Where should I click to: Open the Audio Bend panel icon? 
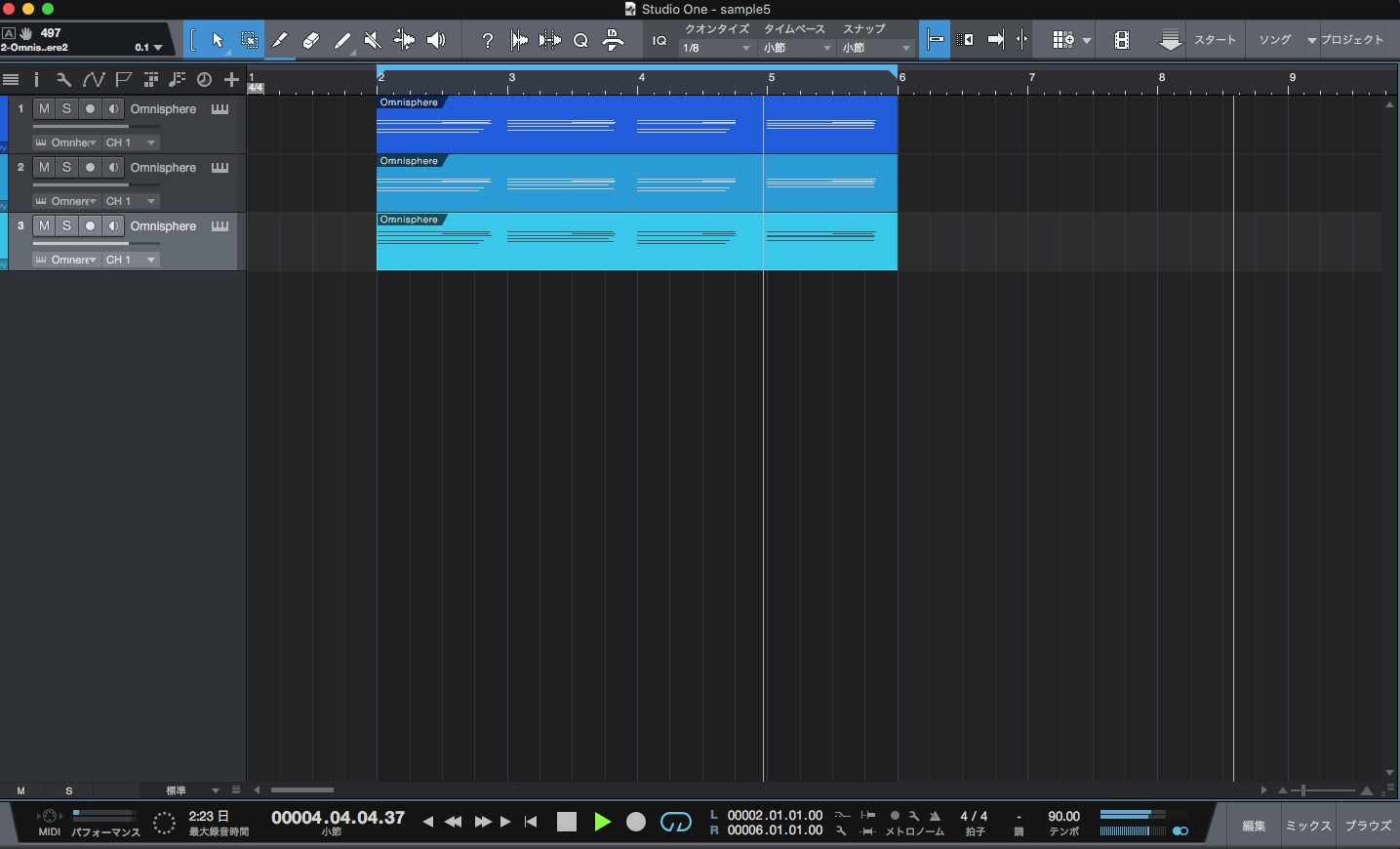tap(549, 40)
